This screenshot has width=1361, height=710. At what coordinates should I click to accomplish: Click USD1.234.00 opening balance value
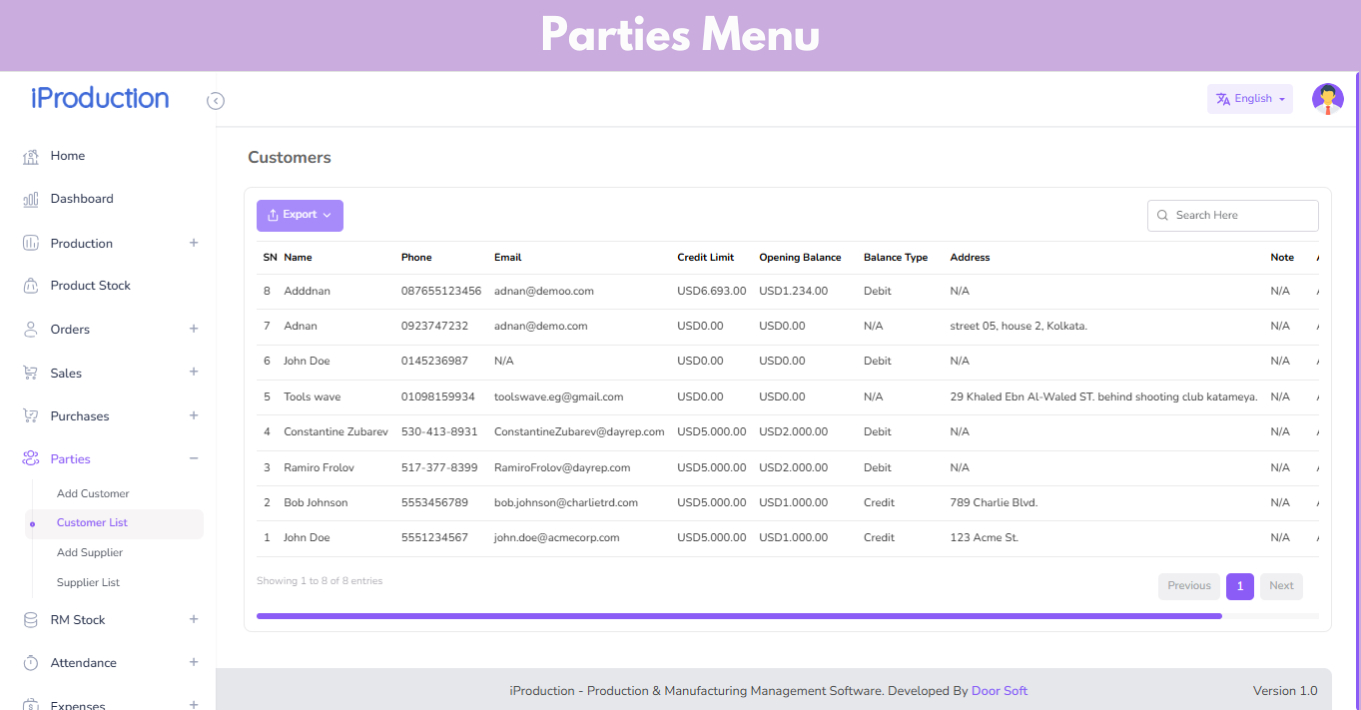tap(793, 291)
